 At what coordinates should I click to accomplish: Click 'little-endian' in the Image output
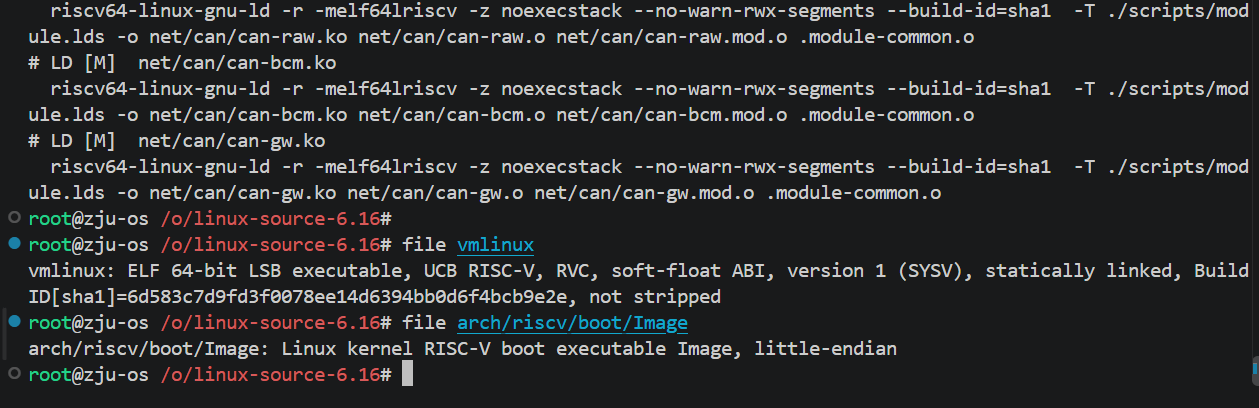(826, 349)
